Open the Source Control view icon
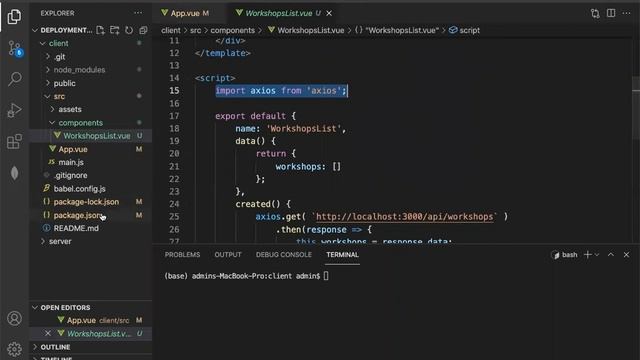 tap(15, 49)
